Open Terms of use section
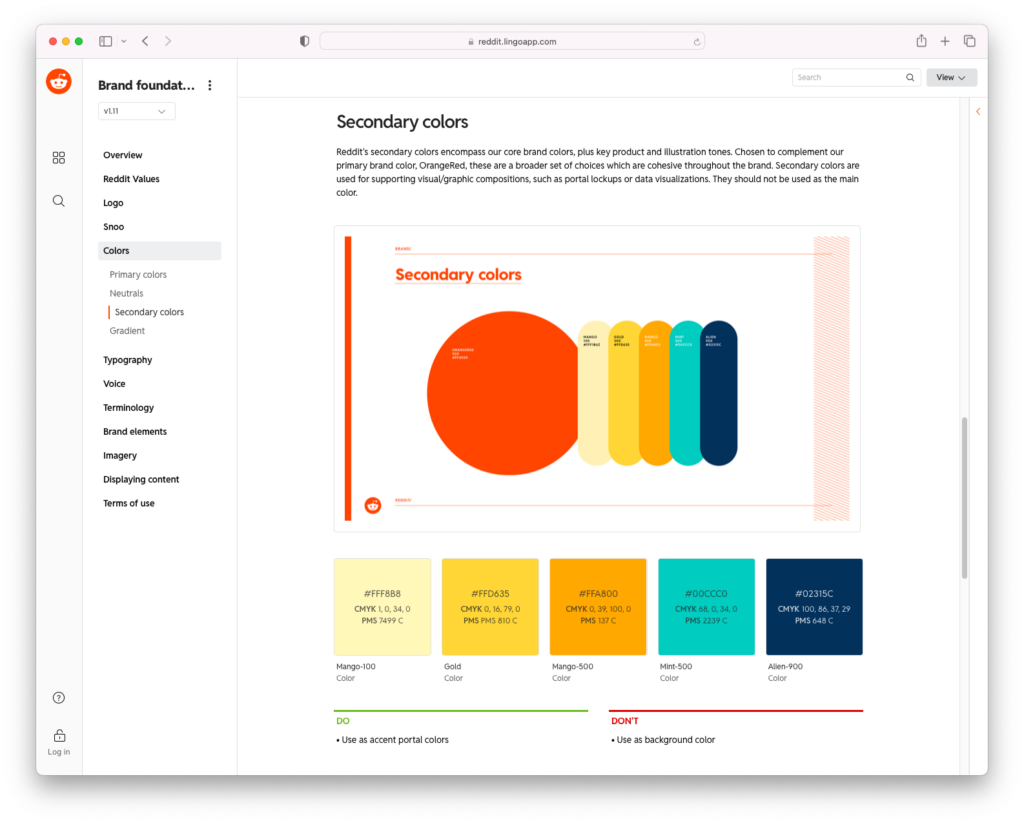1024x823 pixels. [129, 503]
